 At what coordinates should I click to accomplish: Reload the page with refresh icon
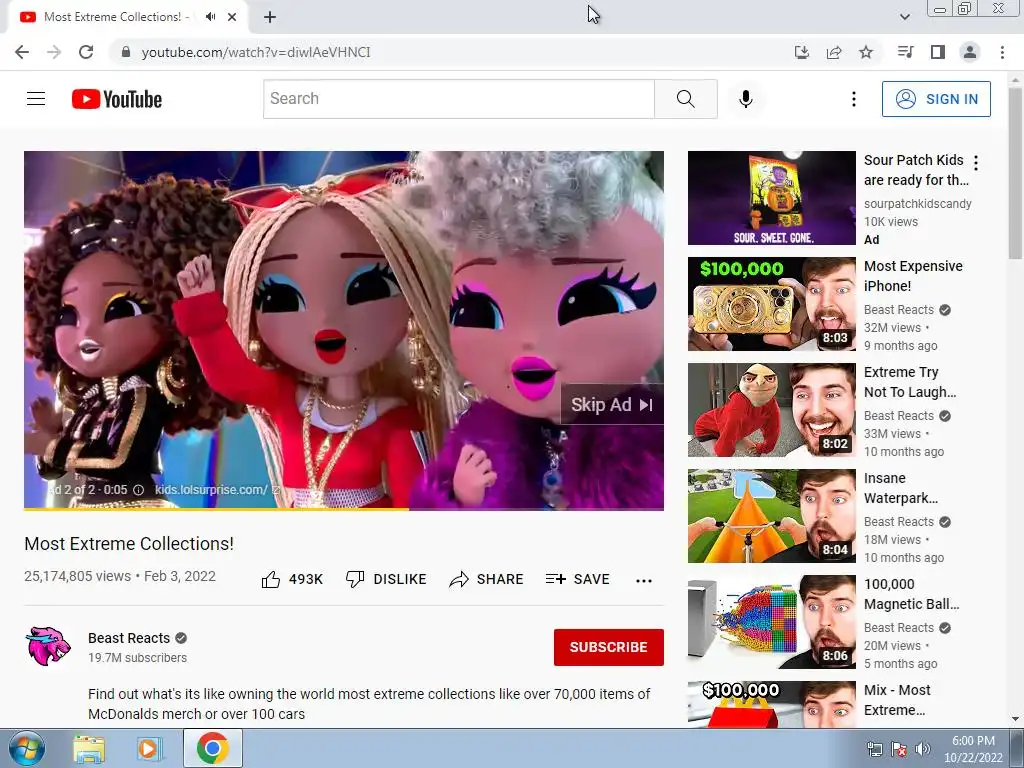[x=86, y=52]
